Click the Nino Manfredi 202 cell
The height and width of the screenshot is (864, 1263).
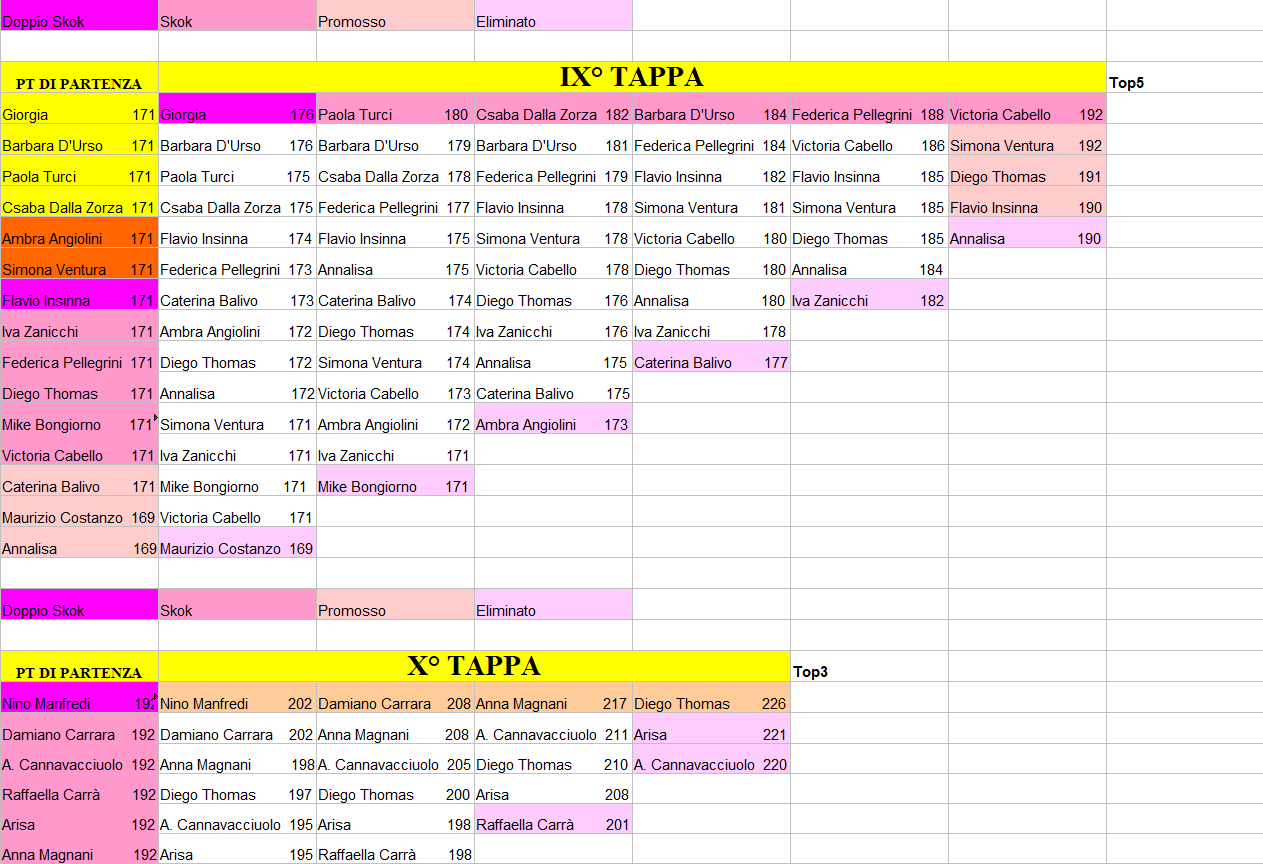click(x=237, y=704)
